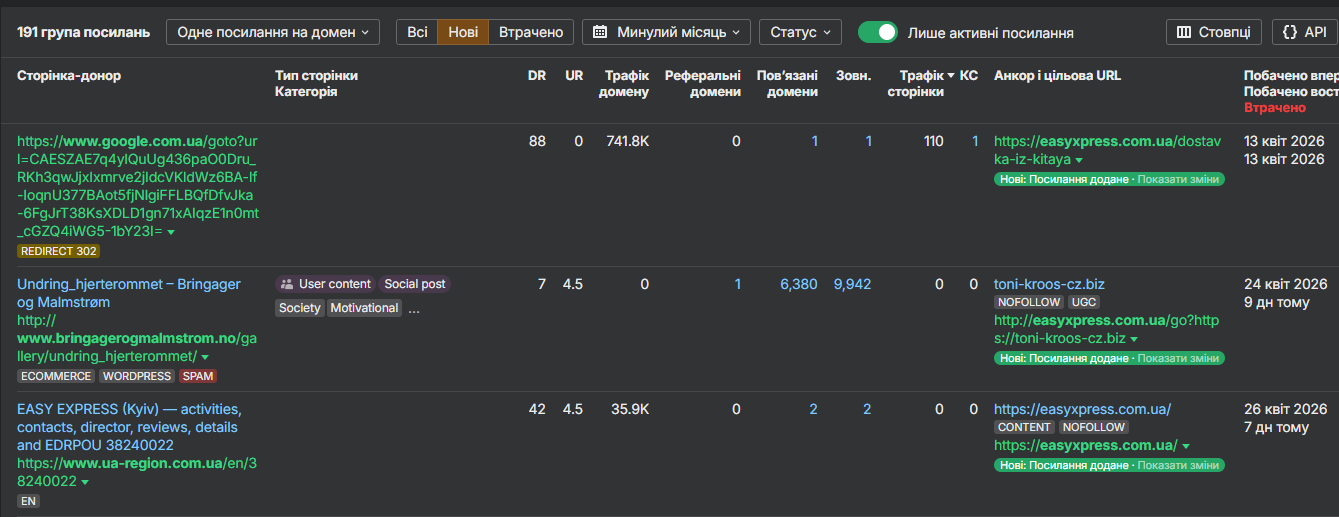Click the caret after google.com.ua donor URL
The image size is (1339, 517).
pos(171,232)
